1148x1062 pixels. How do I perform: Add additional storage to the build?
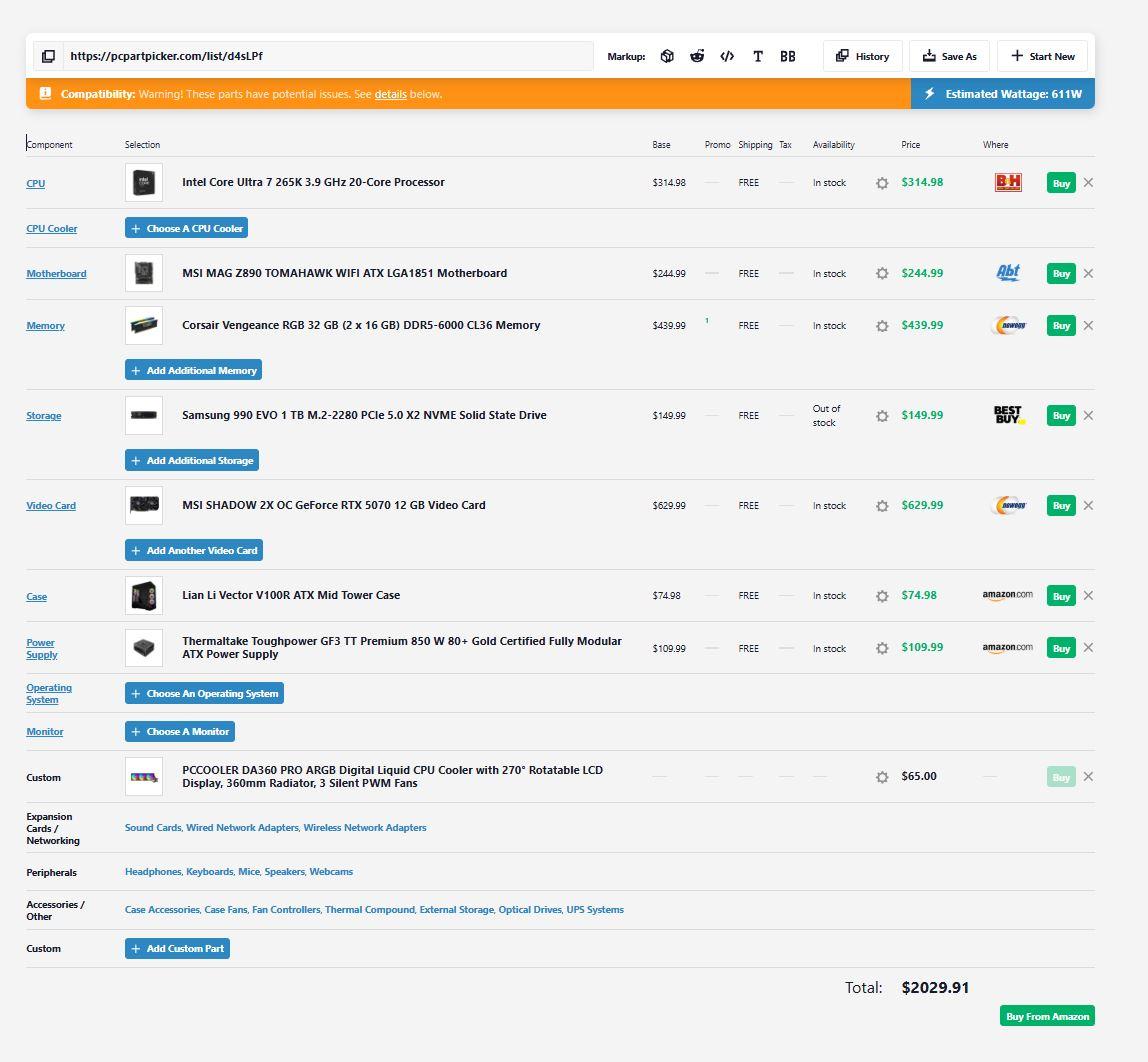(x=192, y=460)
